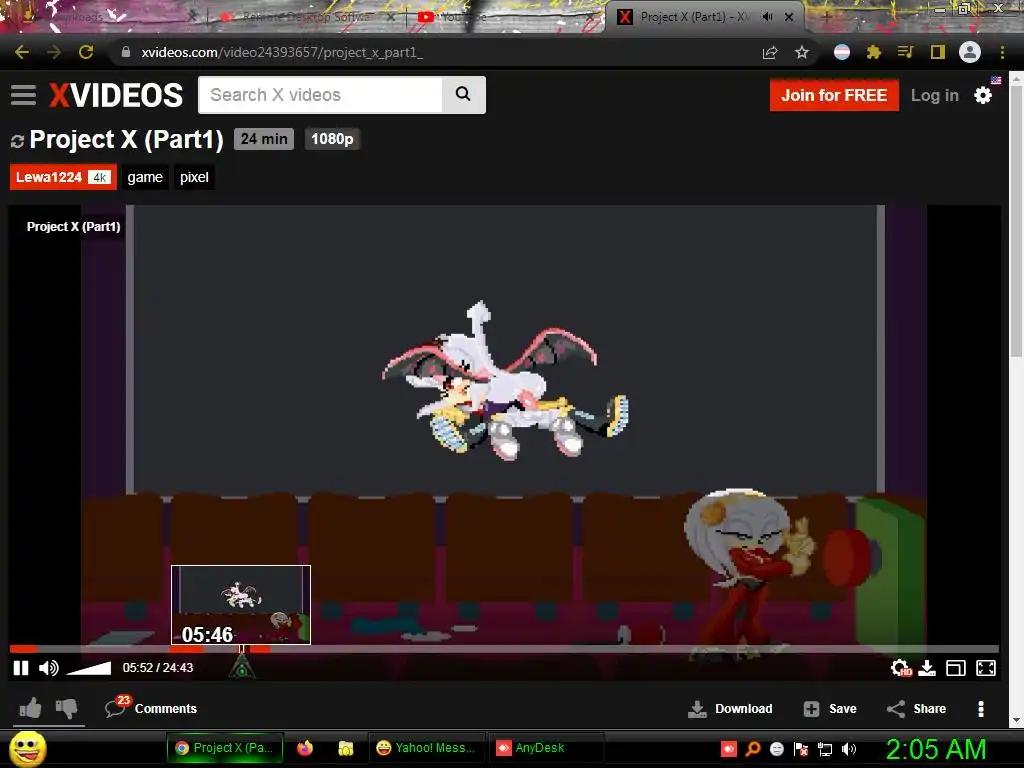Select the game tag
This screenshot has width=1024, height=768.
pos(145,177)
